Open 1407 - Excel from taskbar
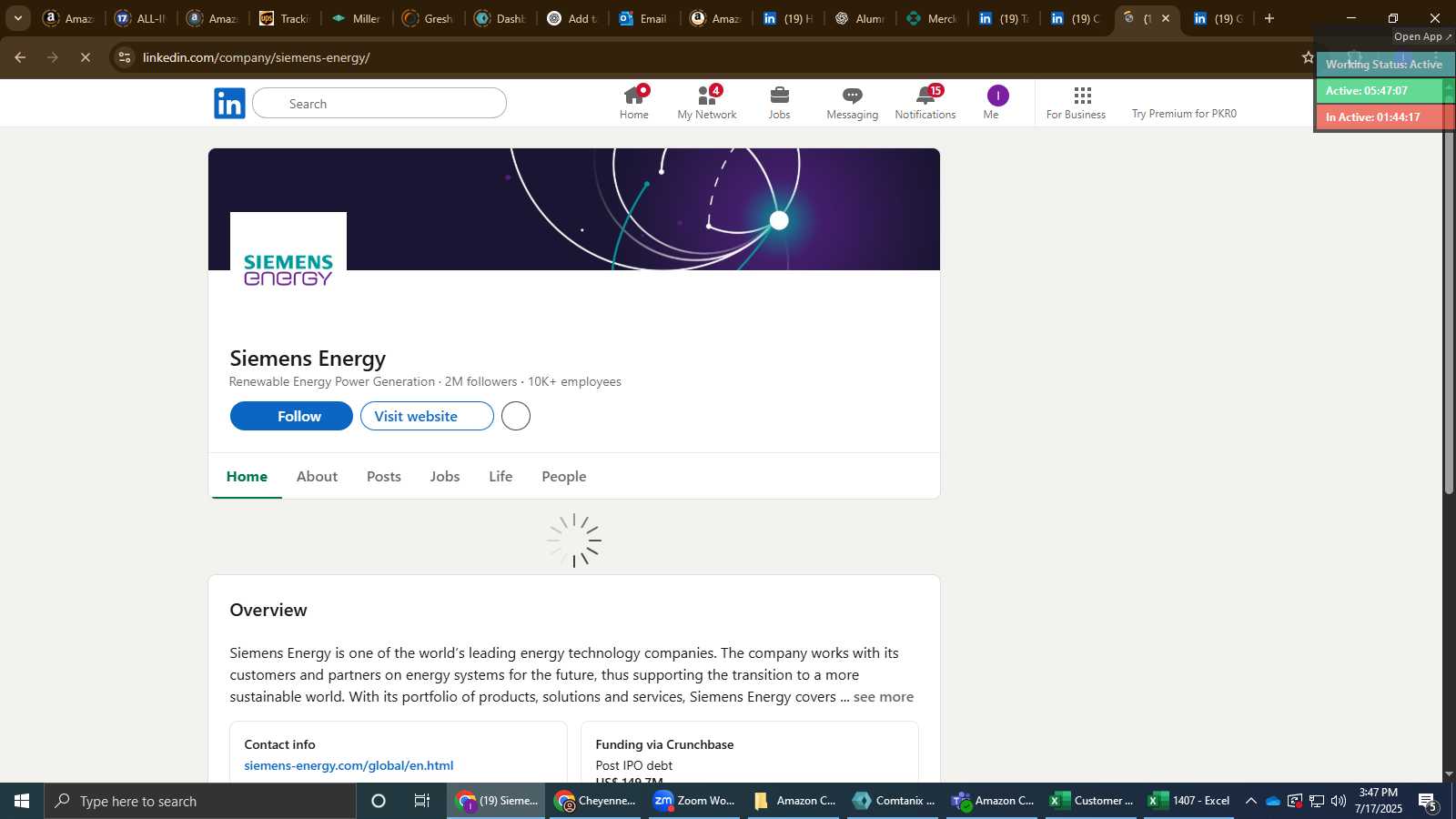Image resolution: width=1456 pixels, height=819 pixels. [x=1190, y=801]
